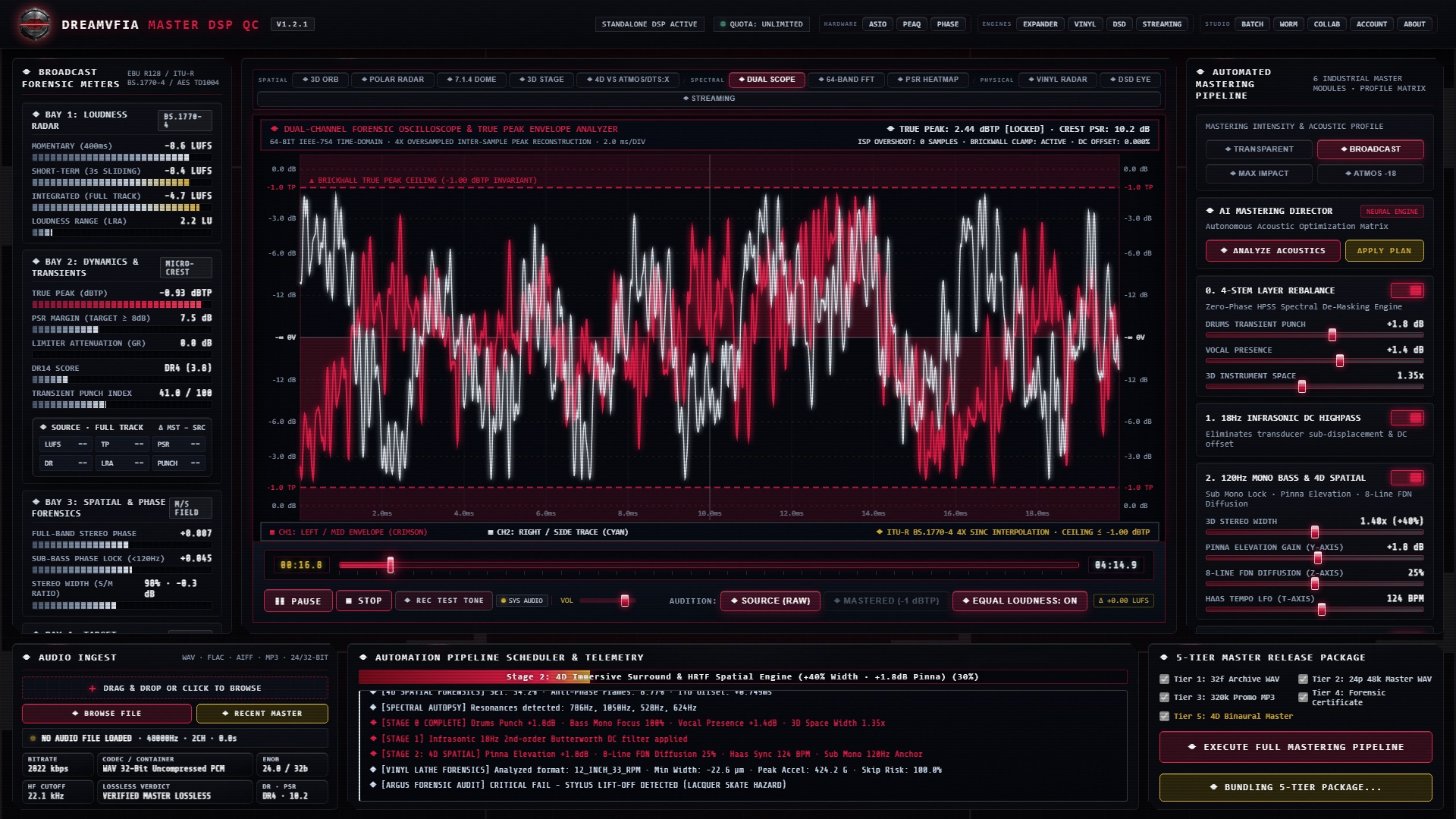
Task: Adjust the VOL slider handle
Action: [x=625, y=601]
